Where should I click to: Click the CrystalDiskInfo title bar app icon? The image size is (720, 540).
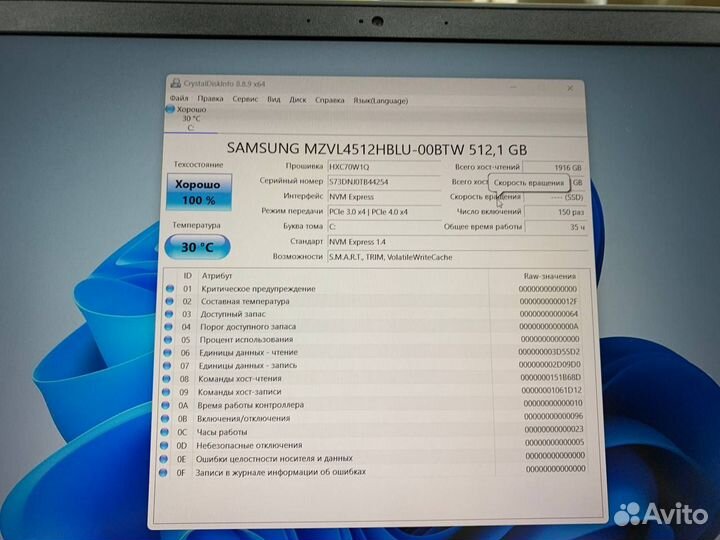(x=176, y=85)
